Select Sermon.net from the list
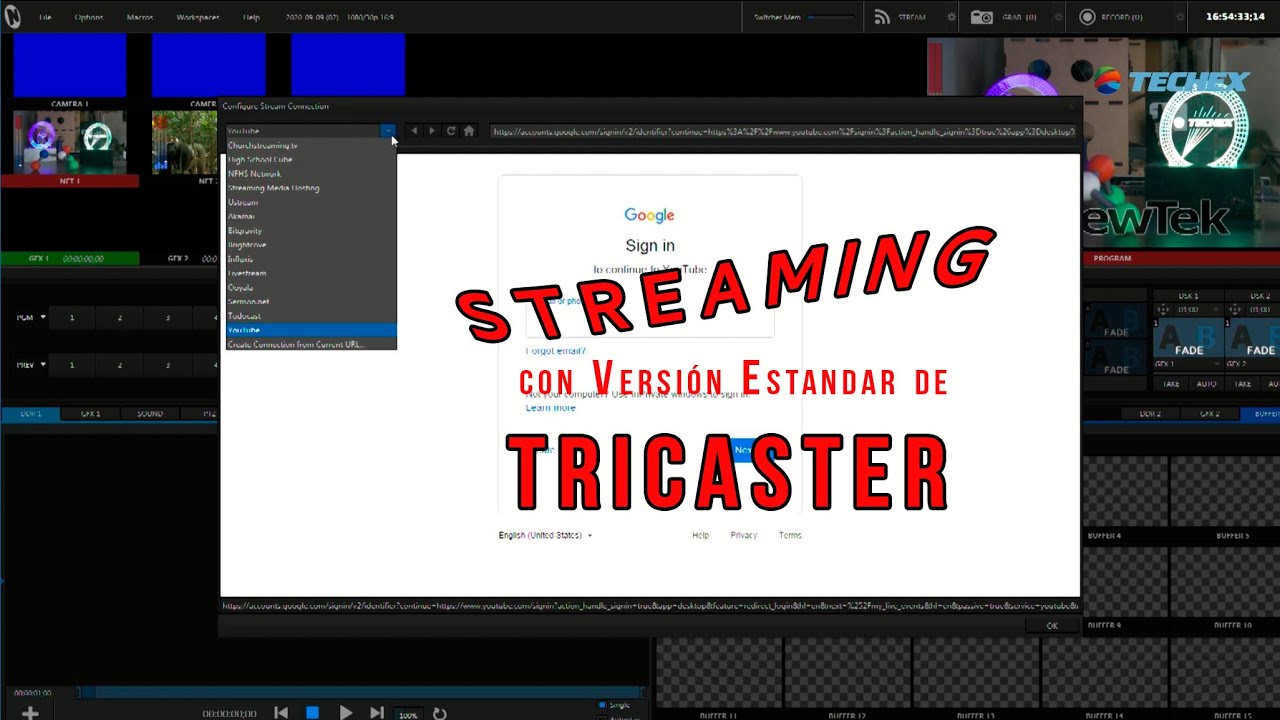 [x=311, y=301]
